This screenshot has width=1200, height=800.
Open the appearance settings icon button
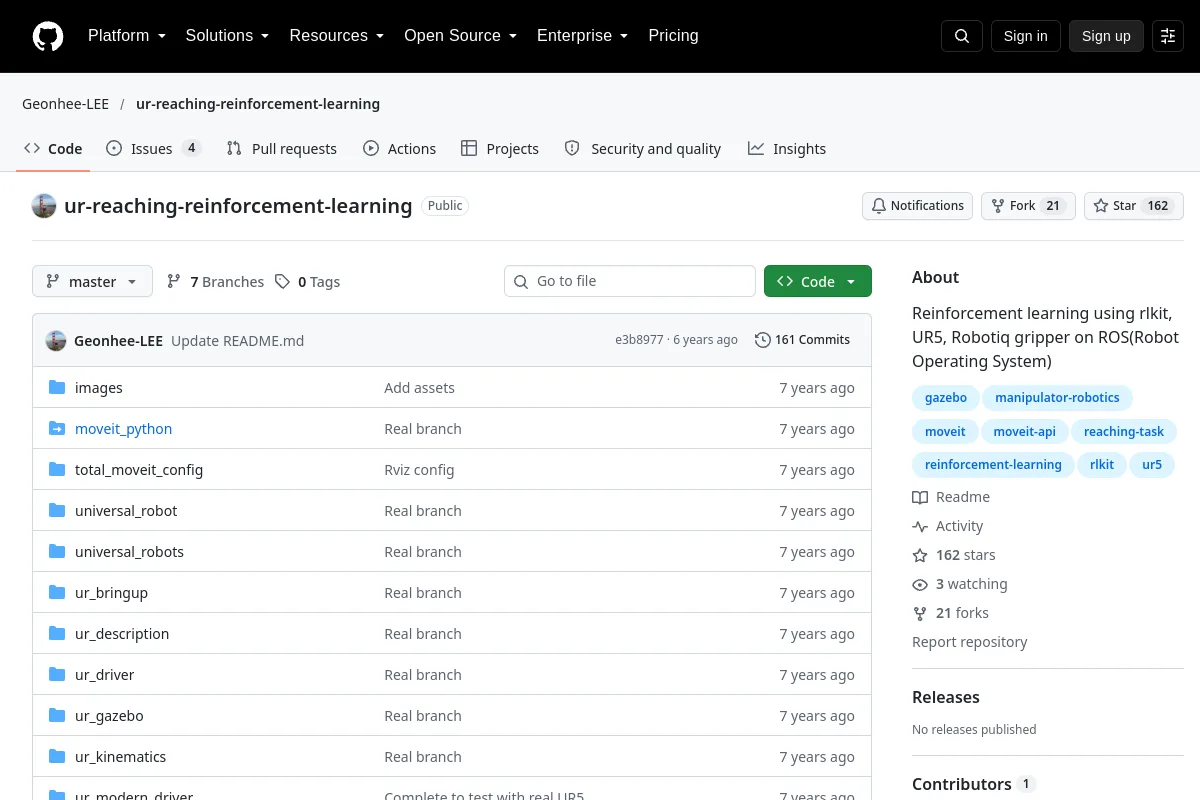(x=1168, y=36)
